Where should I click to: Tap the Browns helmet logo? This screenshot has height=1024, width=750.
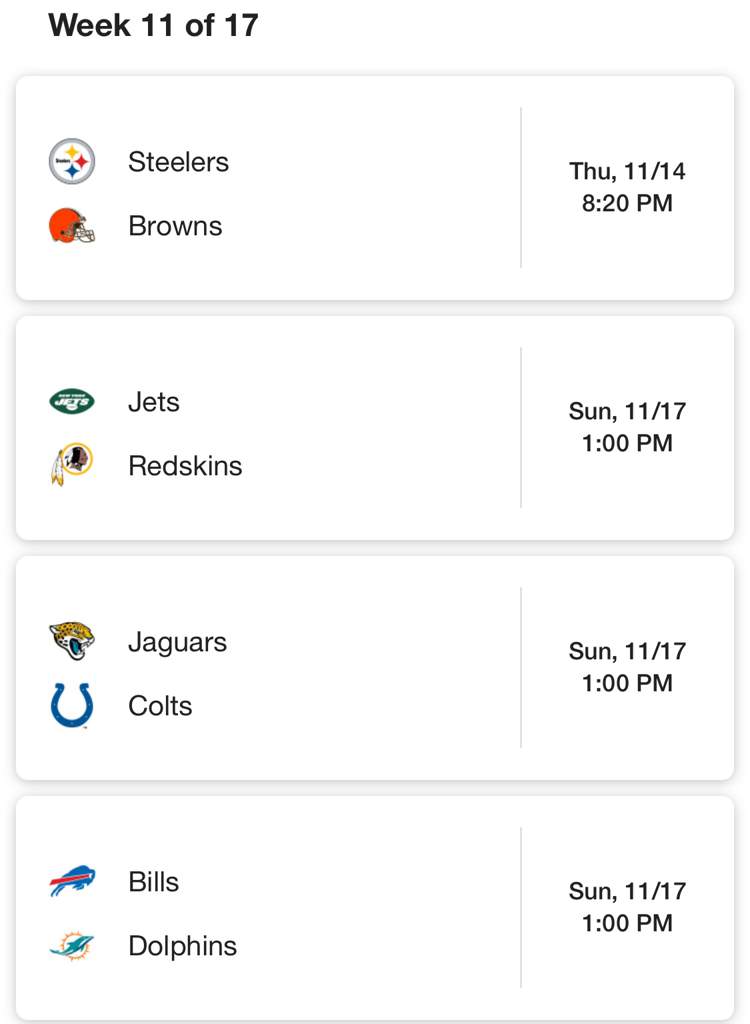pyautogui.click(x=72, y=225)
